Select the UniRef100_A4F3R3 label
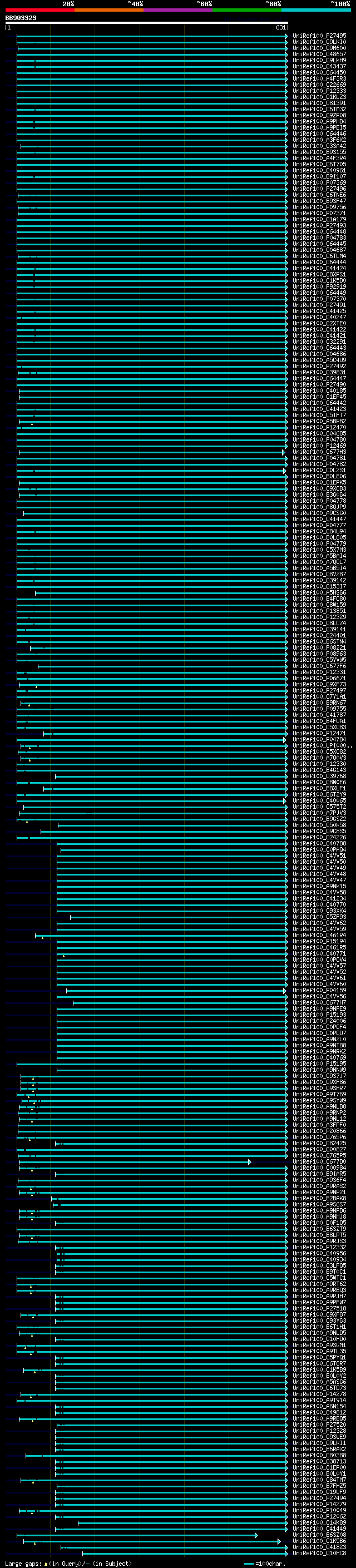Screen dimensions: 356x1568 point(319,78)
